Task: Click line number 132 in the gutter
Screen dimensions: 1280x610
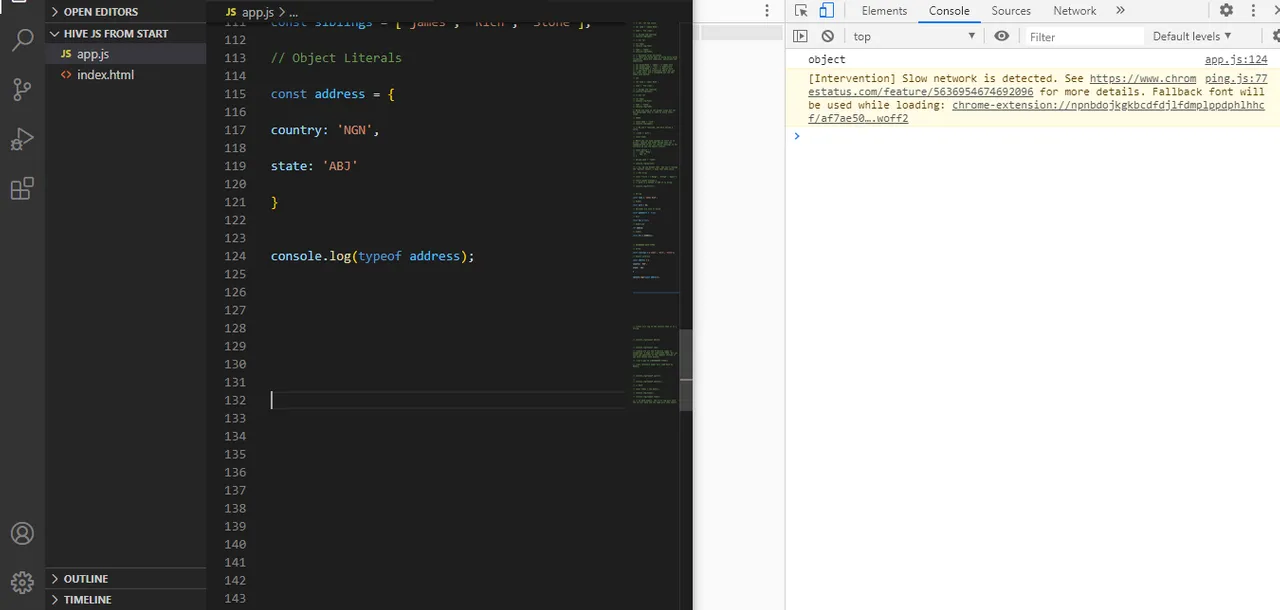Action: (235, 400)
